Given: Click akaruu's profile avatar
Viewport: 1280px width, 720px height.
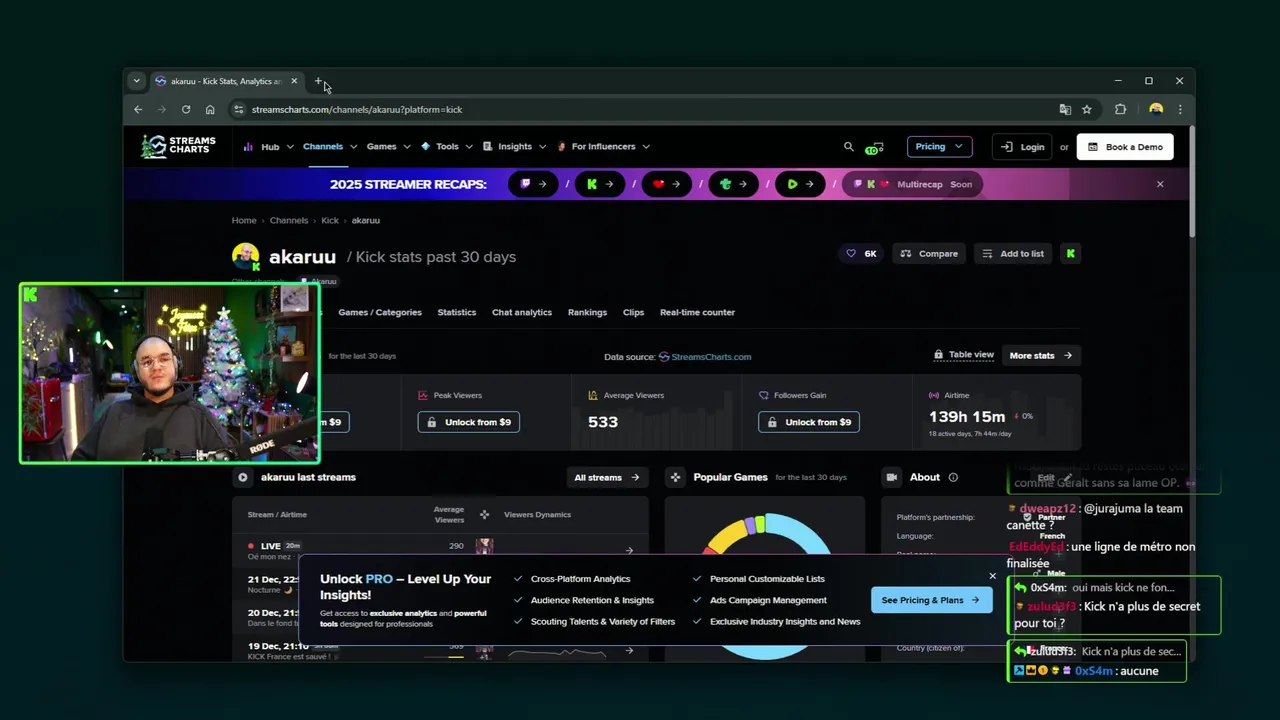Looking at the screenshot, I should click(x=246, y=257).
